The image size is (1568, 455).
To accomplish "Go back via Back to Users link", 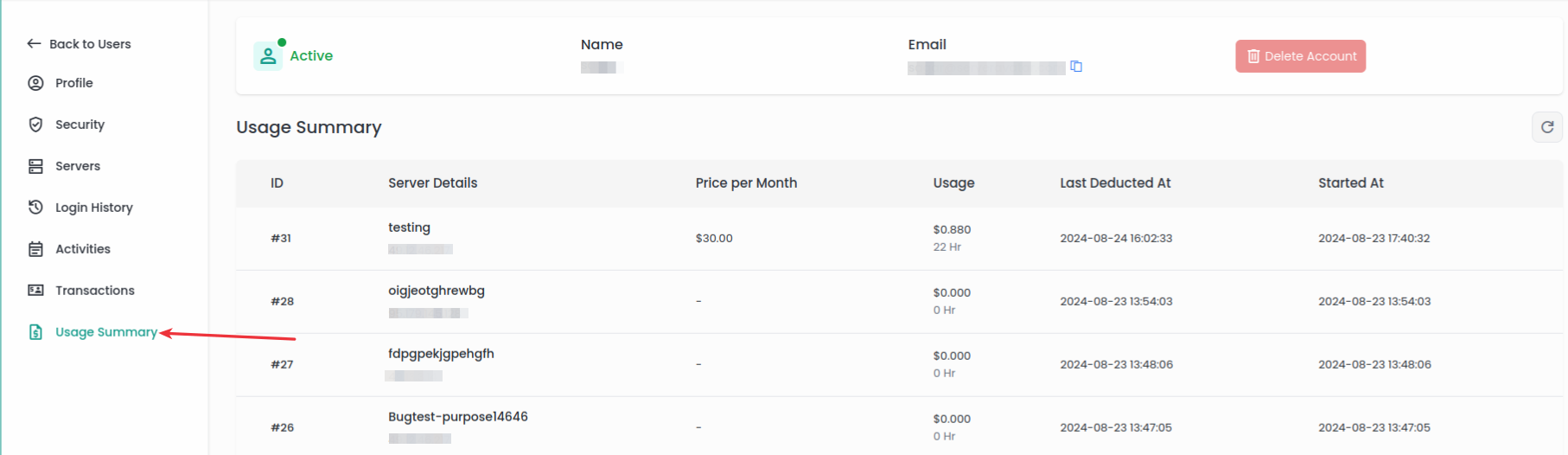I will 80,44.
